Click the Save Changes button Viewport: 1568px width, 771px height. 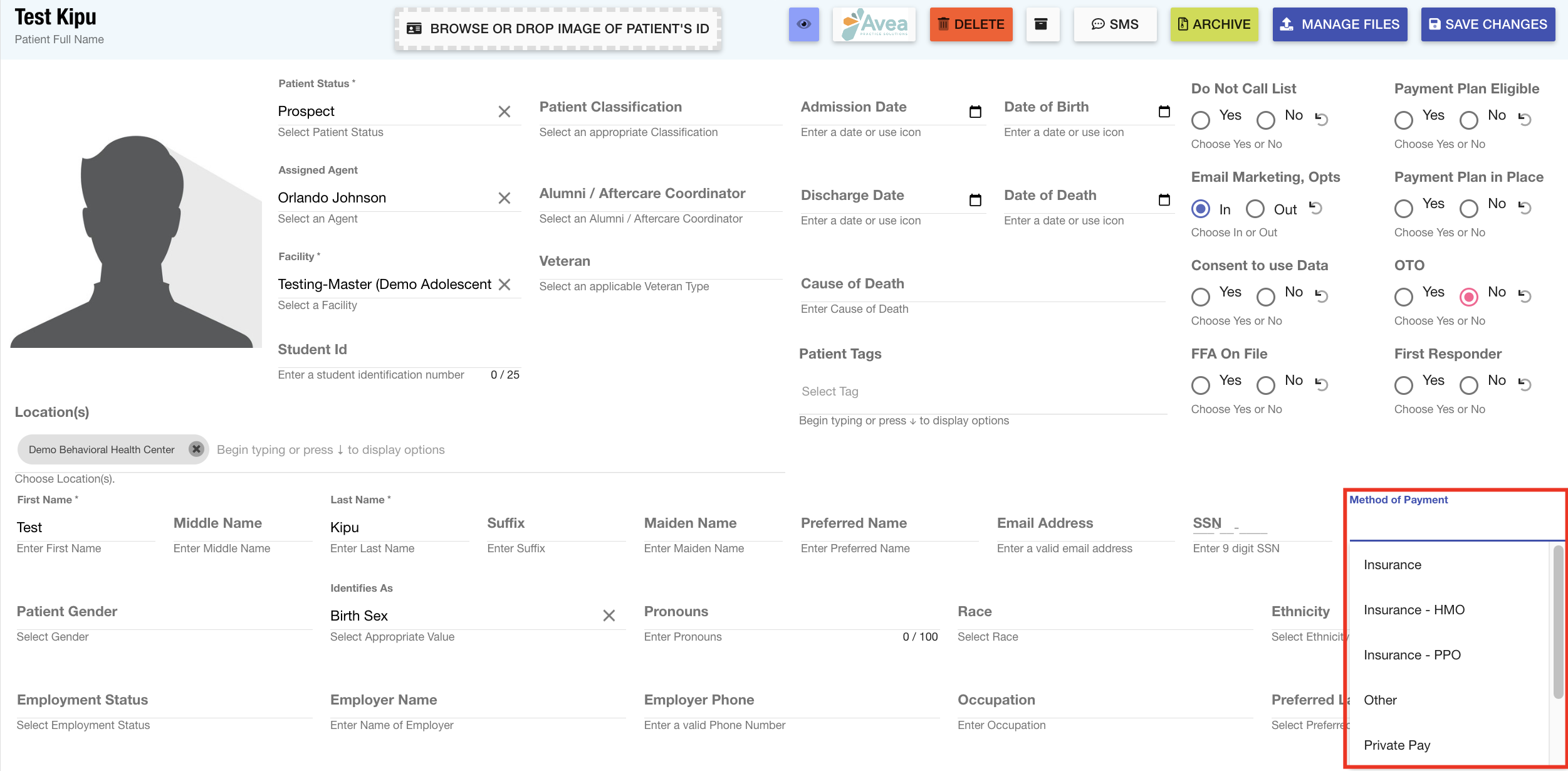click(1487, 24)
